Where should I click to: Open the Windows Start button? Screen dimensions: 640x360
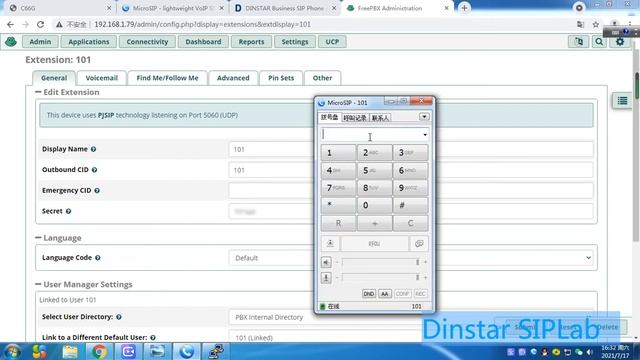point(12,351)
